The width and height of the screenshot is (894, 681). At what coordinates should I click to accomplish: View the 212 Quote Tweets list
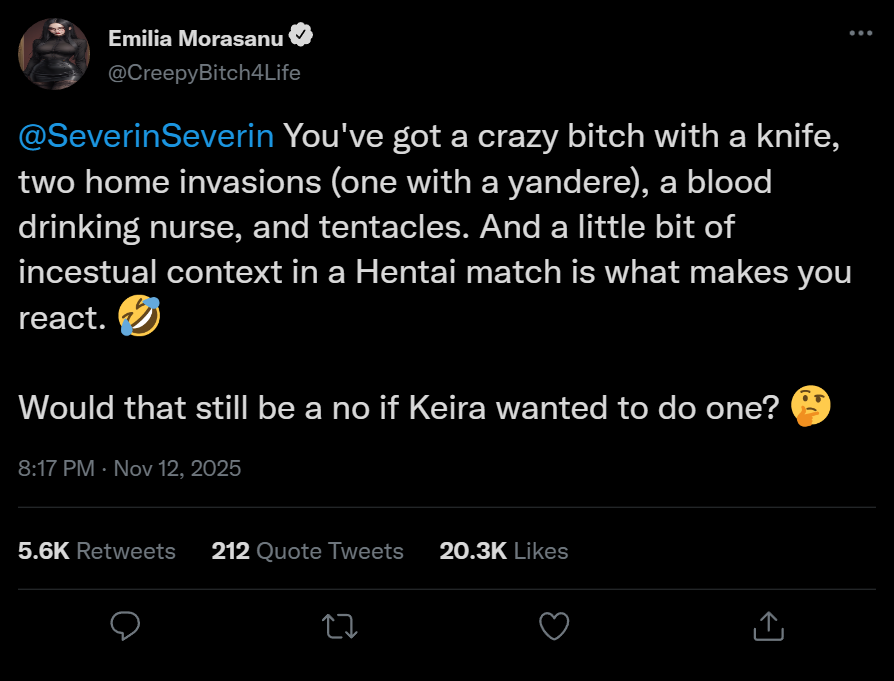[x=307, y=551]
